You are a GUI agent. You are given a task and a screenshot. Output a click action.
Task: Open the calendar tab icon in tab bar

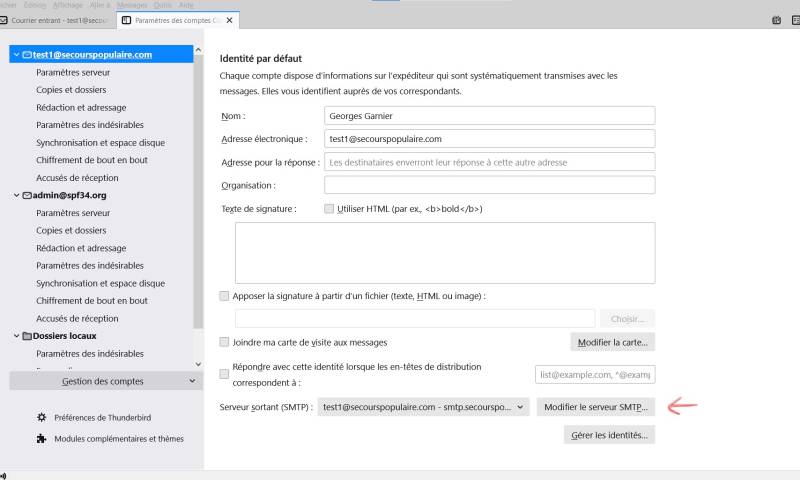[x=776, y=20]
